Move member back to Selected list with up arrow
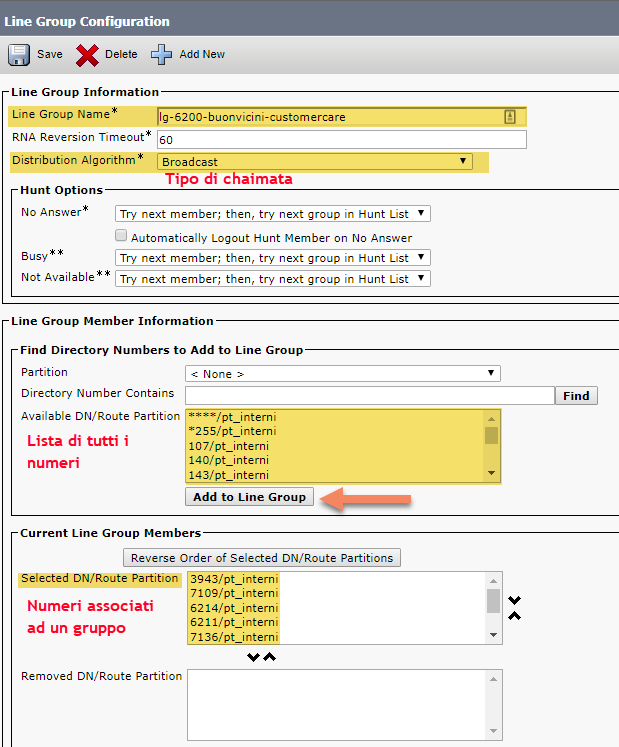This screenshot has width=619, height=747. [x=270, y=657]
